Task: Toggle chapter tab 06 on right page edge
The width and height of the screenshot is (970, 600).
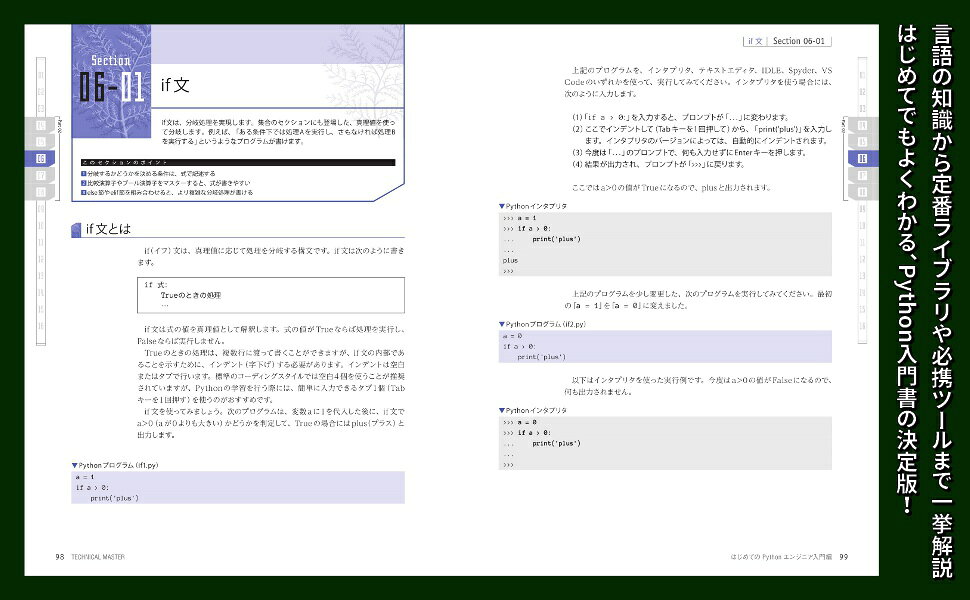Action: (862, 158)
